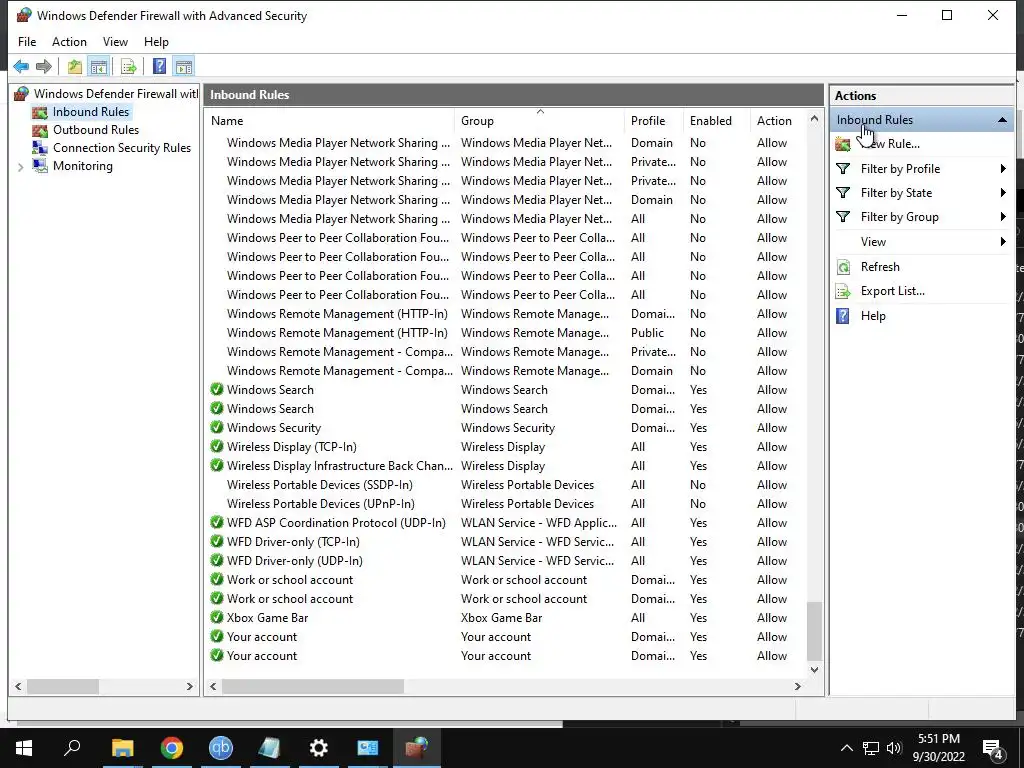This screenshot has width=1024, height=768.
Task: Select the Connection Security Rules tree item
Action: (121, 148)
